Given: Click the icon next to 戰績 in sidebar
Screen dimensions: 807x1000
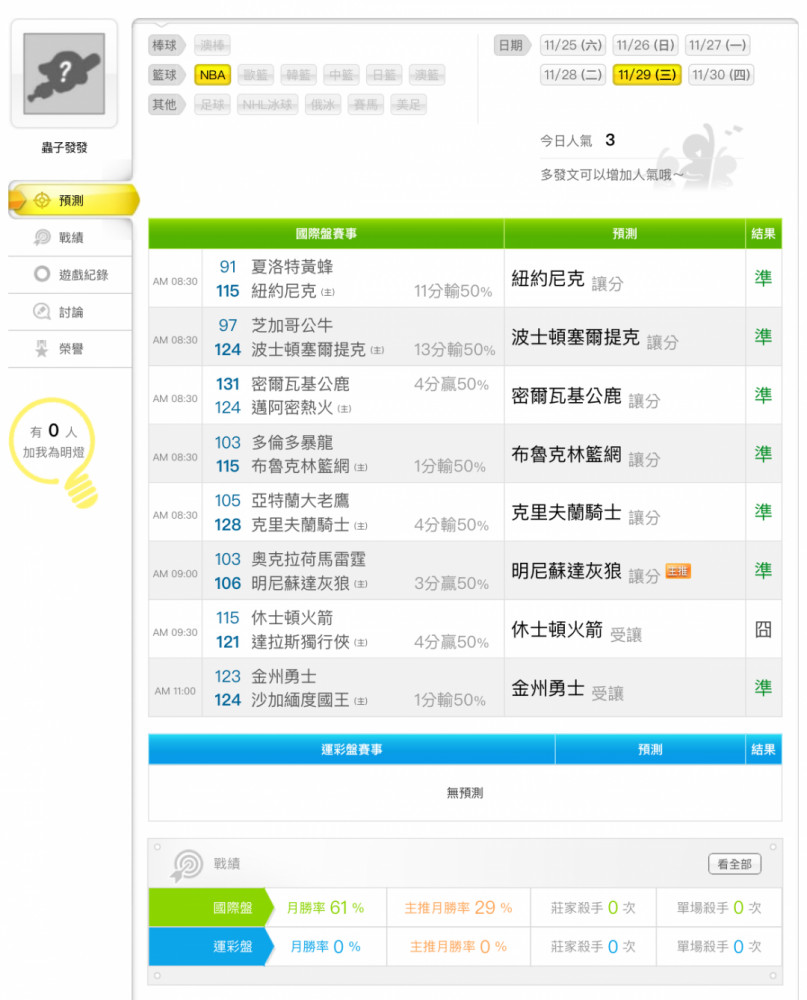Looking at the screenshot, I should click(x=42, y=237).
